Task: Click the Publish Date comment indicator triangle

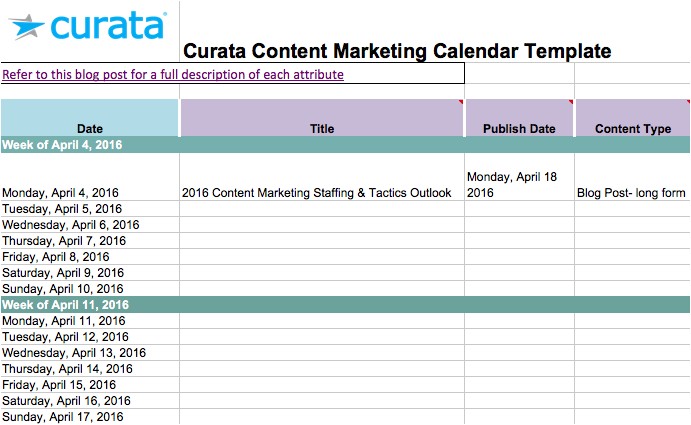Action: [571, 102]
